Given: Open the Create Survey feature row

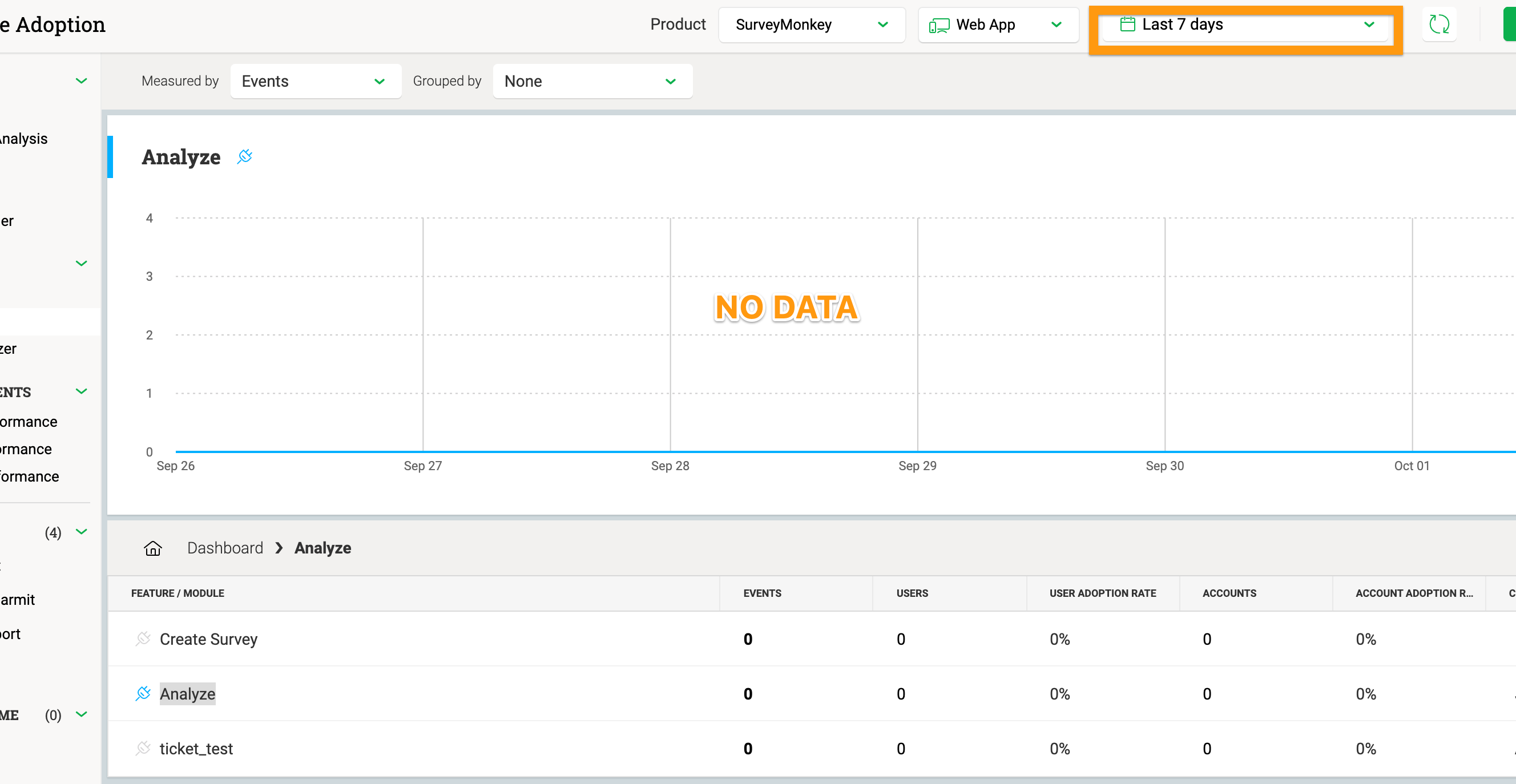Looking at the screenshot, I should pyautogui.click(x=208, y=638).
